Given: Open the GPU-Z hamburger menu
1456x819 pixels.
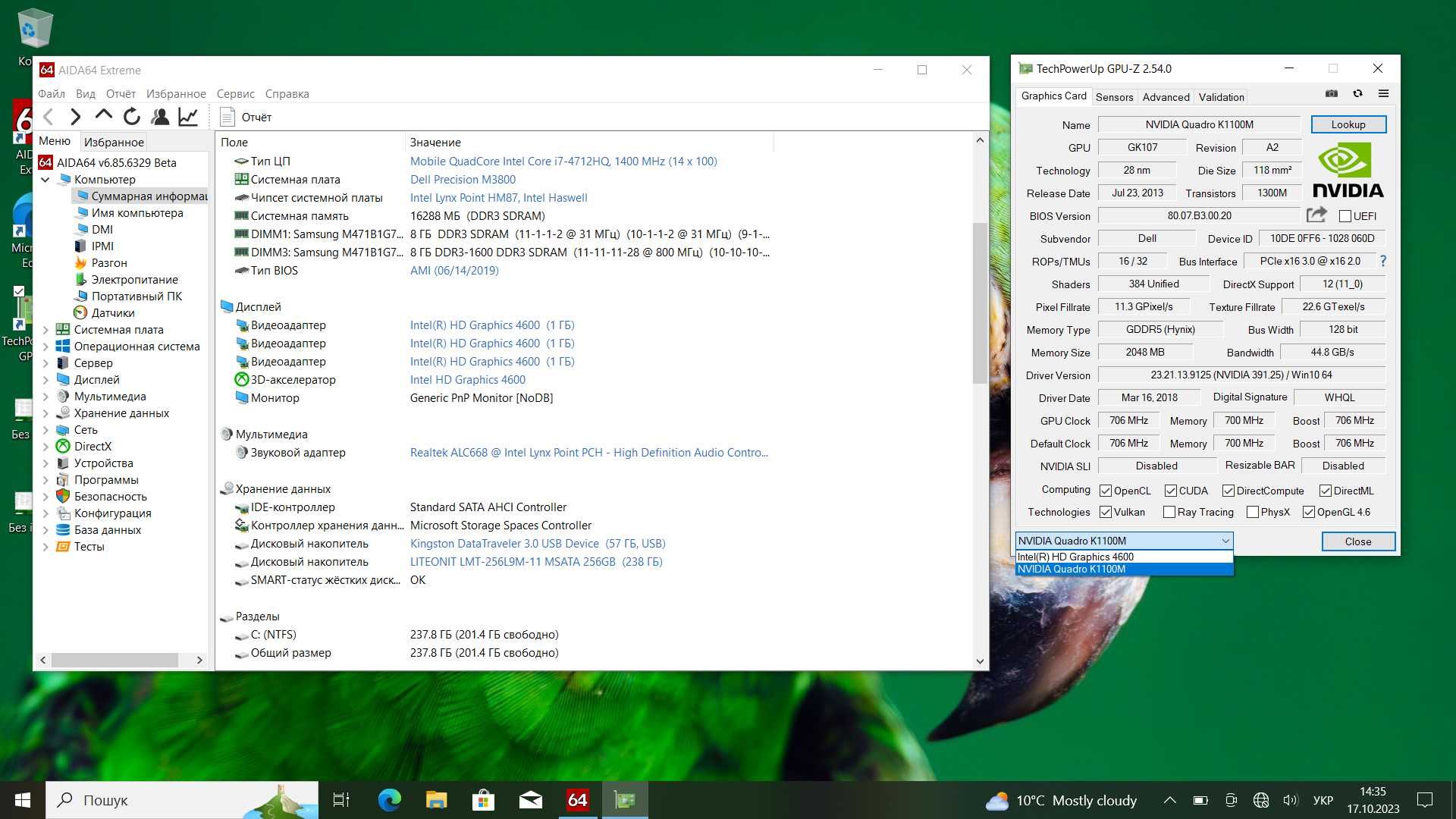Looking at the screenshot, I should pyautogui.click(x=1383, y=94).
